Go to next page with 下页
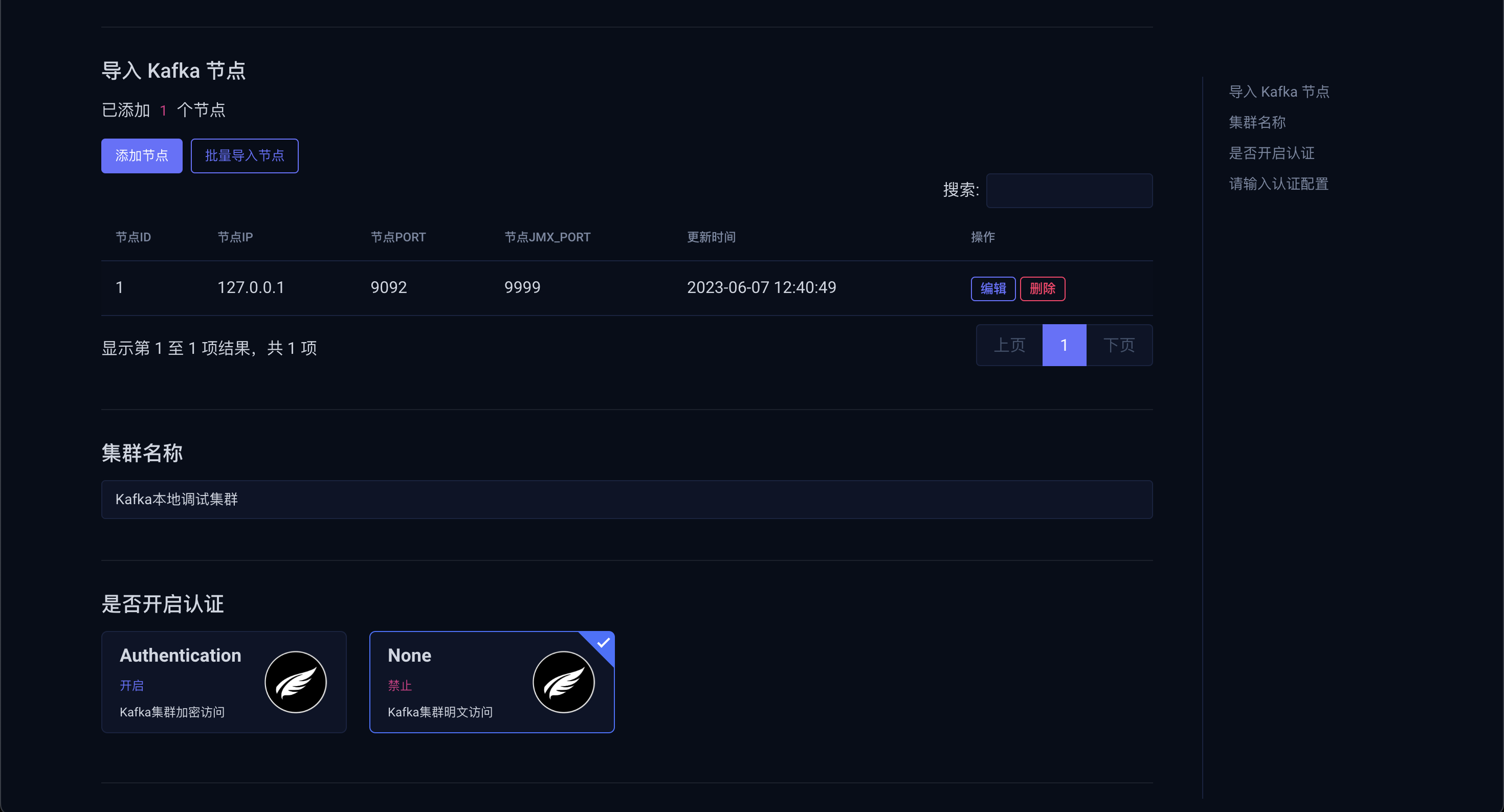This screenshot has width=1504, height=812. click(x=1119, y=345)
